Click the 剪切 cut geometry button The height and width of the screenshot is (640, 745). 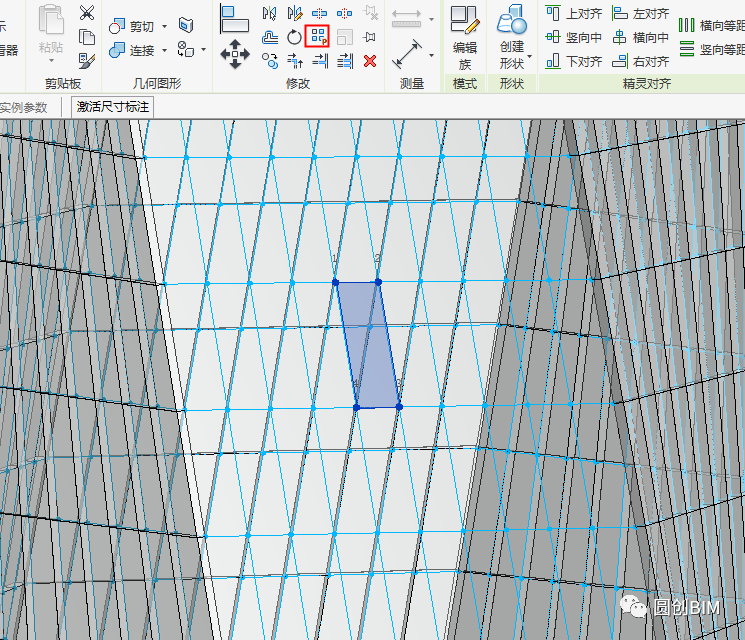(132, 26)
